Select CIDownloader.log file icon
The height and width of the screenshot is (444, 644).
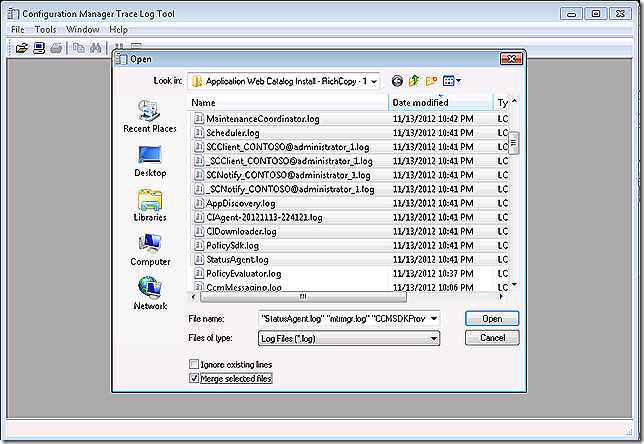pyautogui.click(x=199, y=231)
